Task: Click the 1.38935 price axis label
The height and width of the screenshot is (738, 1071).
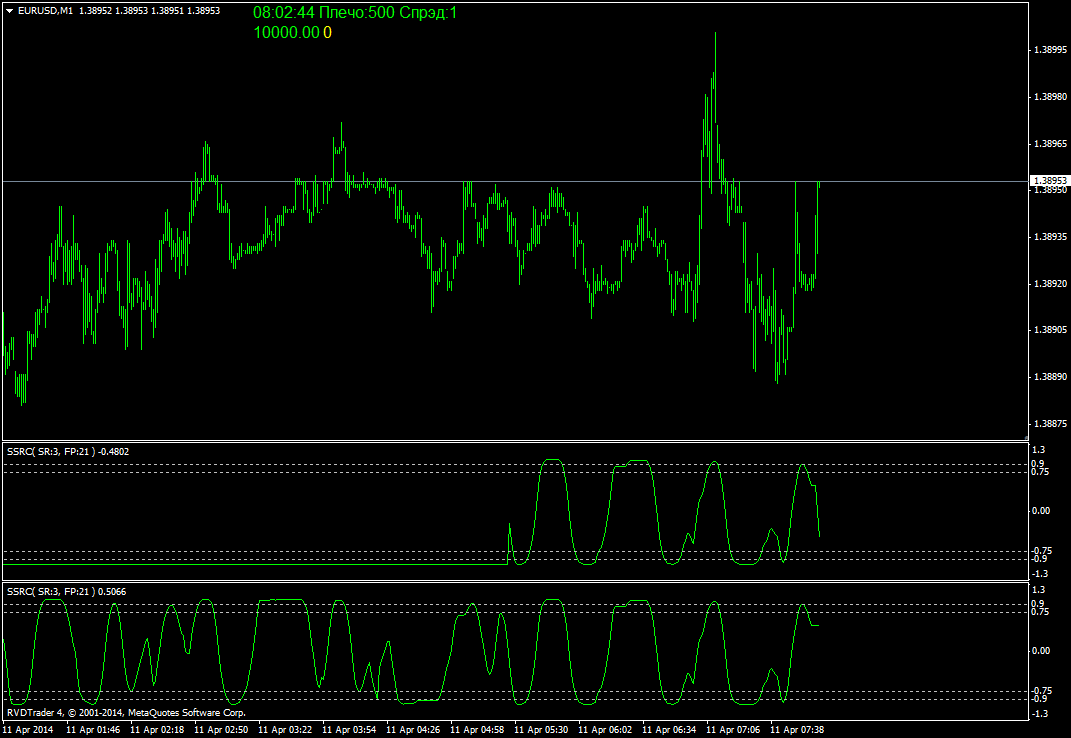Action: [1050, 237]
